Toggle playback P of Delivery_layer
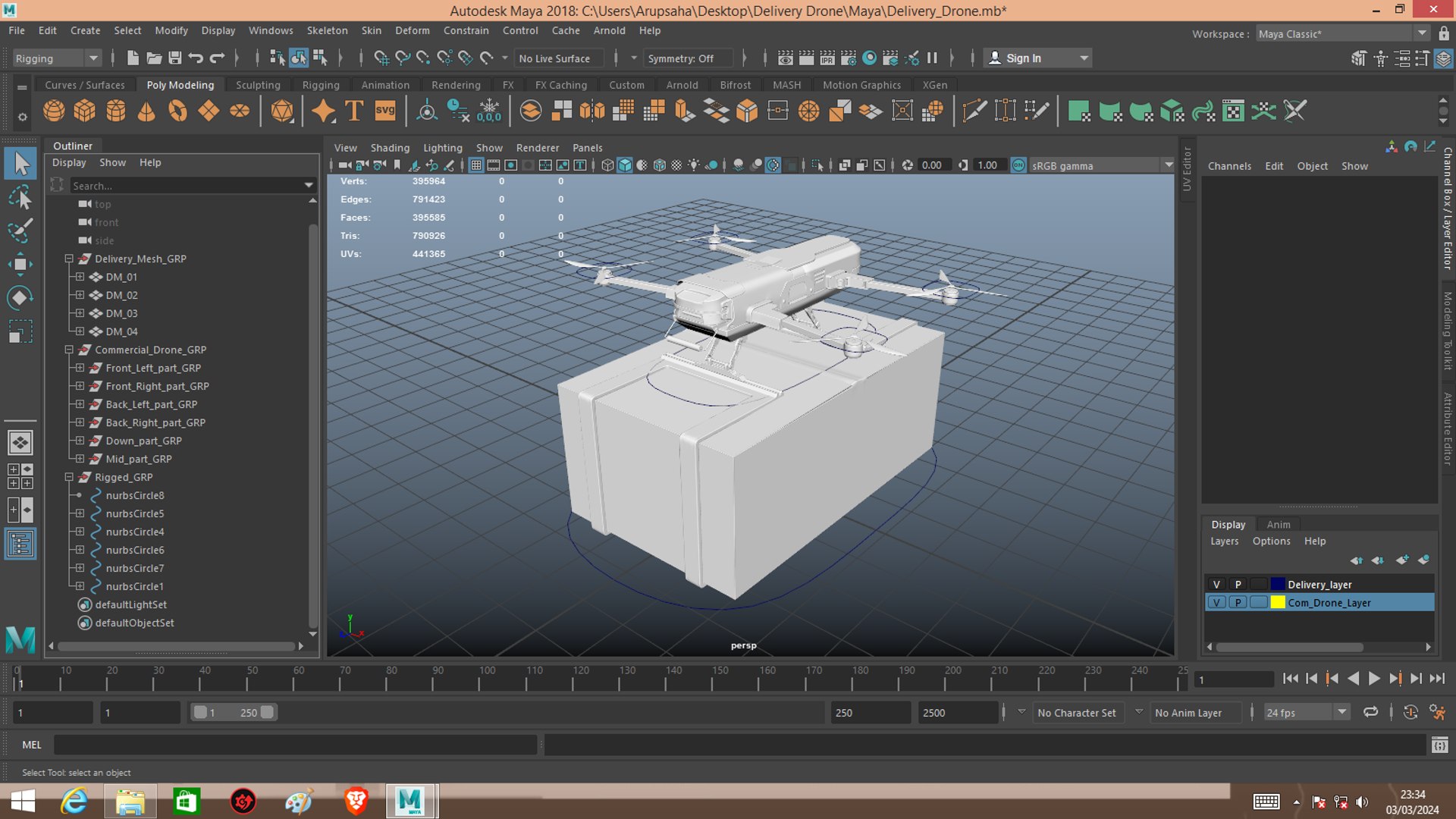Screen dimensions: 1456x819 [x=1238, y=585]
